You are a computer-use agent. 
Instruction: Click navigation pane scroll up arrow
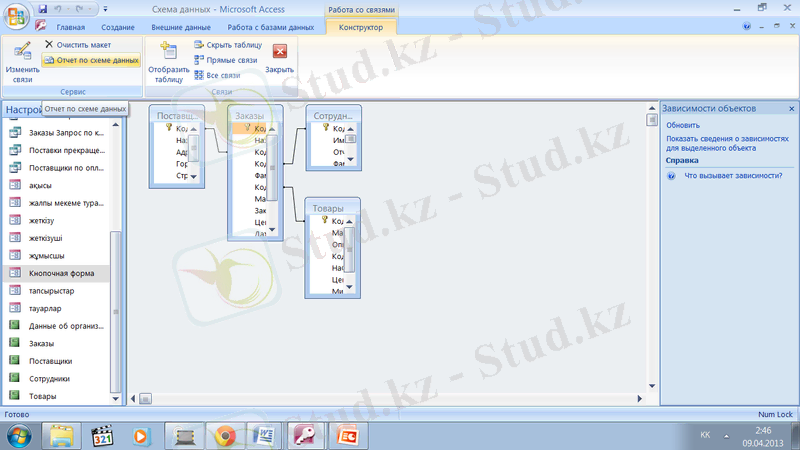pyautogui.click(x=116, y=125)
